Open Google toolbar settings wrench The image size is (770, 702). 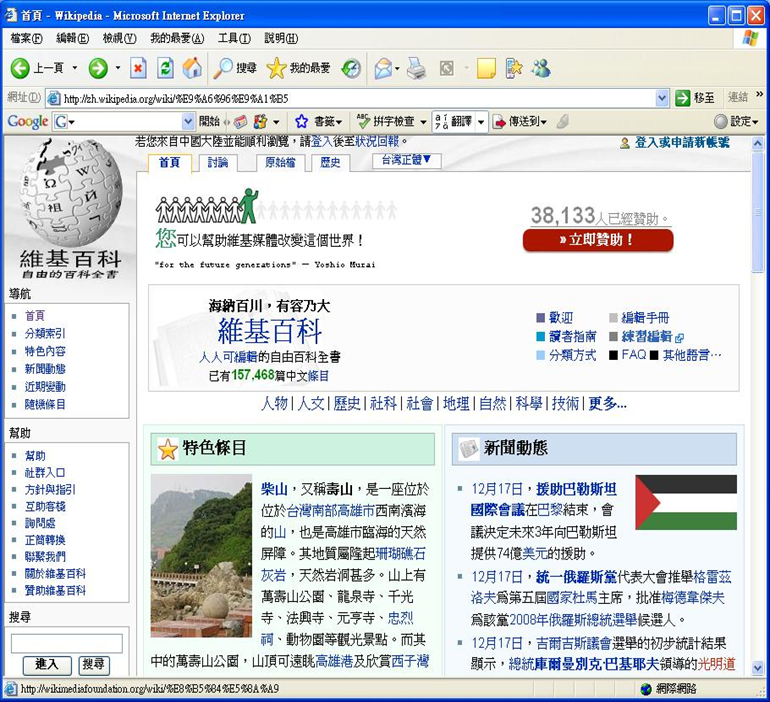tap(720, 121)
